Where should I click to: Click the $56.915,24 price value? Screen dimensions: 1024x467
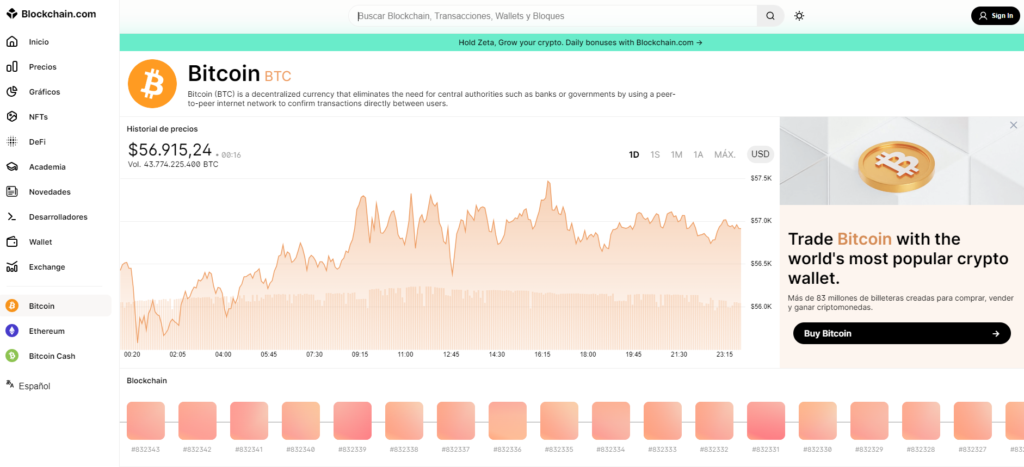pos(170,150)
